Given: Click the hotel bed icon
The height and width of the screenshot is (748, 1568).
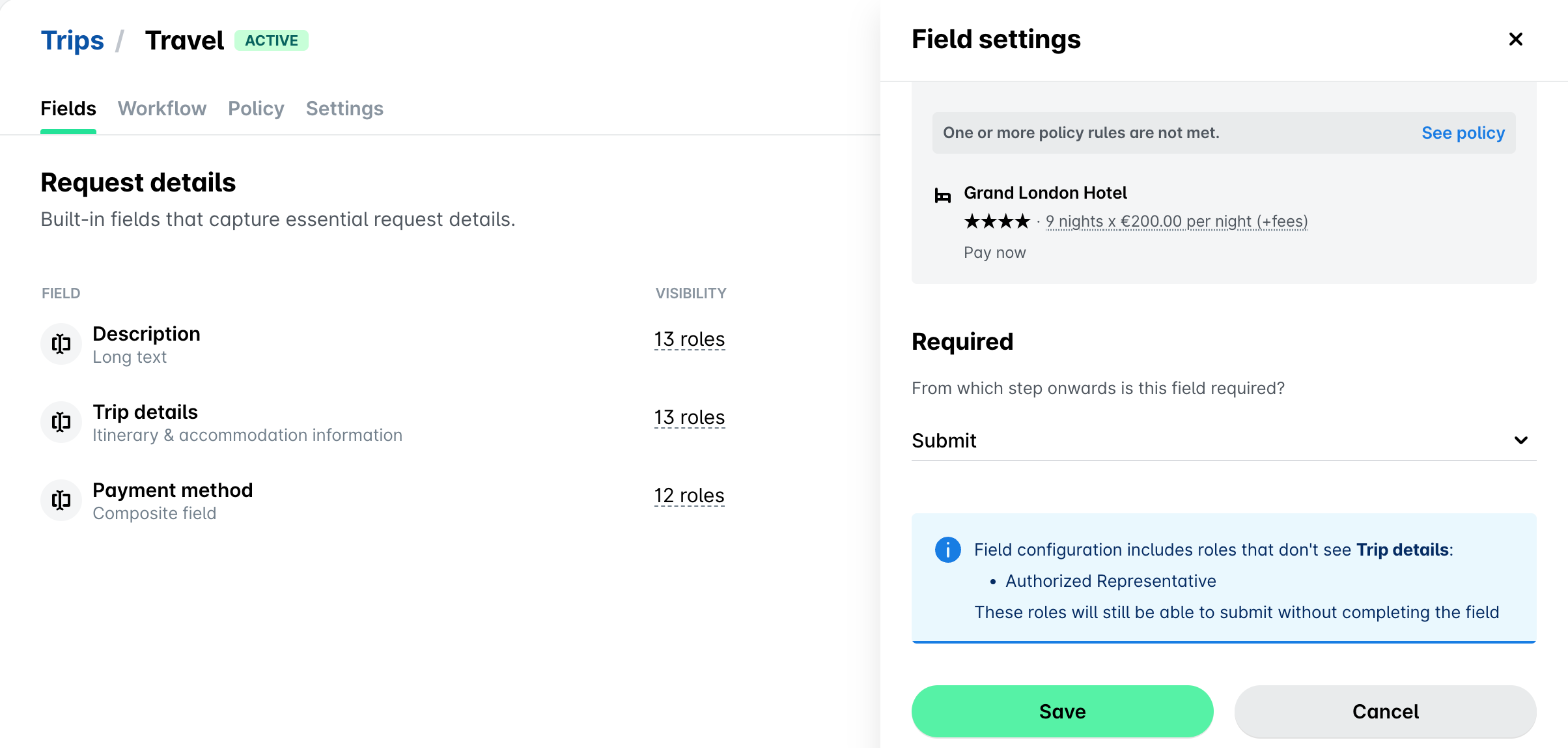Looking at the screenshot, I should [942, 195].
